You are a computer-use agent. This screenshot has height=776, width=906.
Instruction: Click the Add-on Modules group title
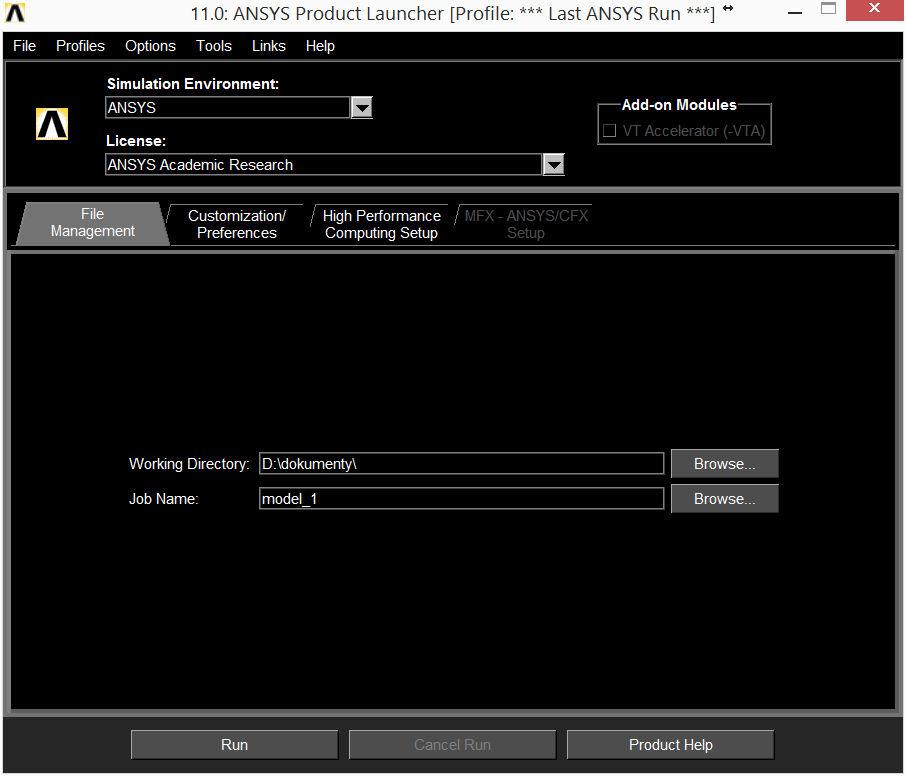(x=679, y=105)
